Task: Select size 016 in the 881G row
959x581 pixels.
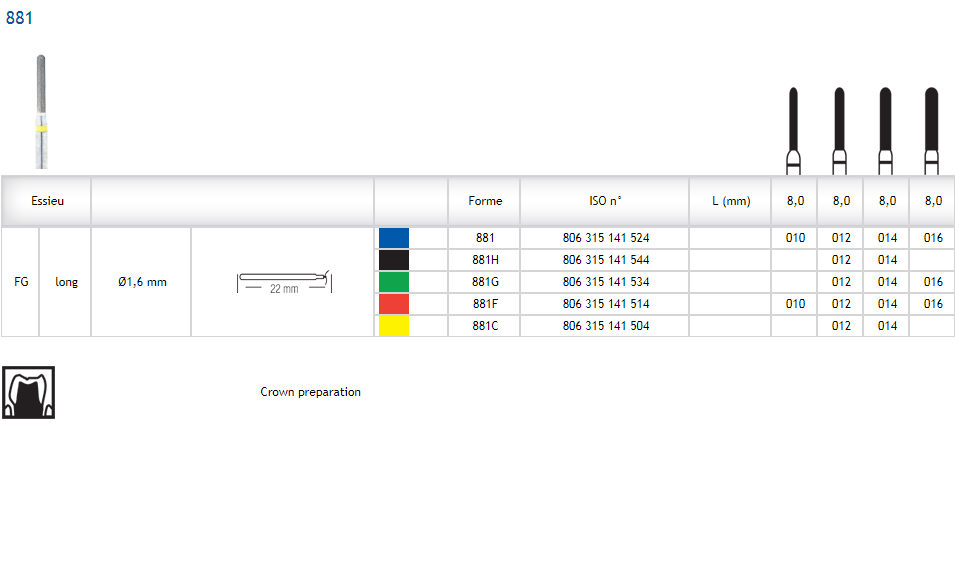Action: (933, 282)
